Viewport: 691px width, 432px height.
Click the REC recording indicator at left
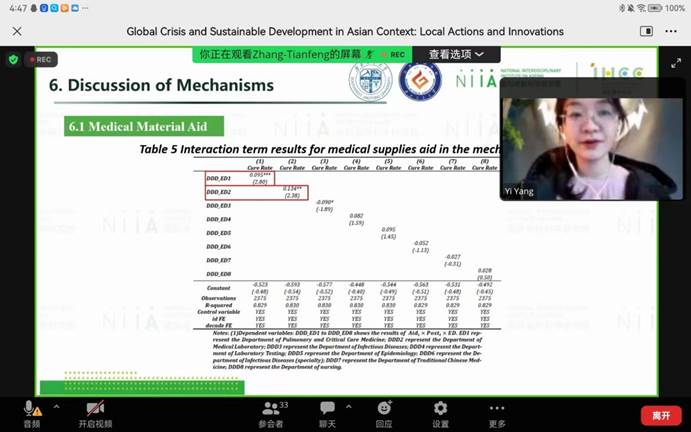[x=42, y=59]
